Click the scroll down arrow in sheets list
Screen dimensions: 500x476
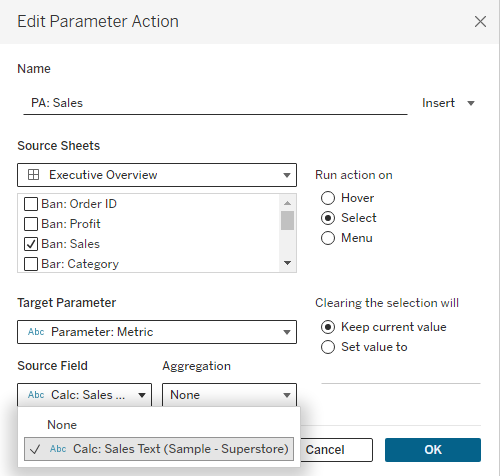tap(287, 263)
